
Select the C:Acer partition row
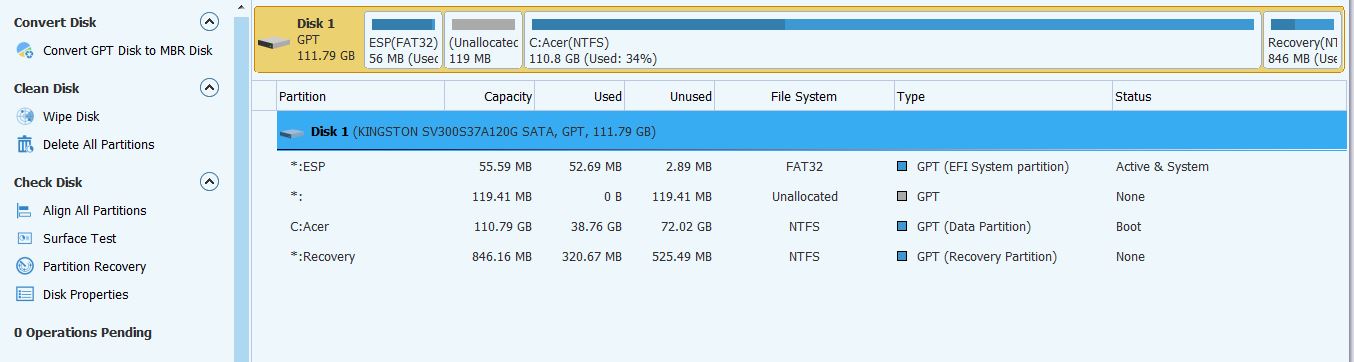811,227
